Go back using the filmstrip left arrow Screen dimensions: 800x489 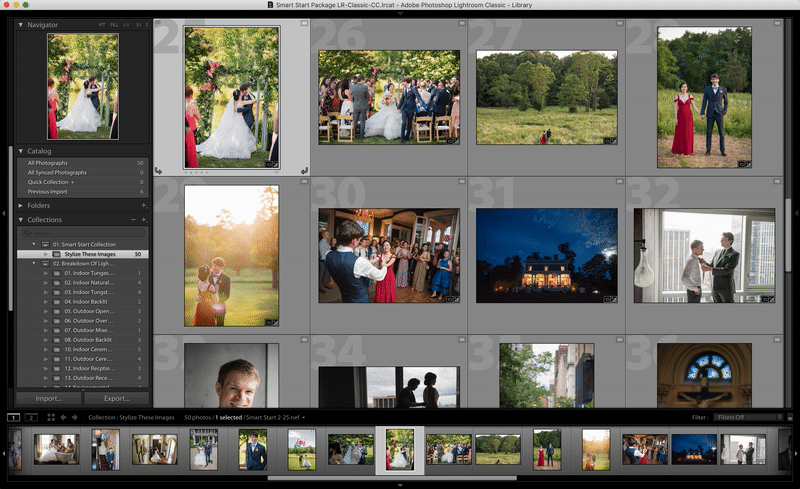click(64, 417)
